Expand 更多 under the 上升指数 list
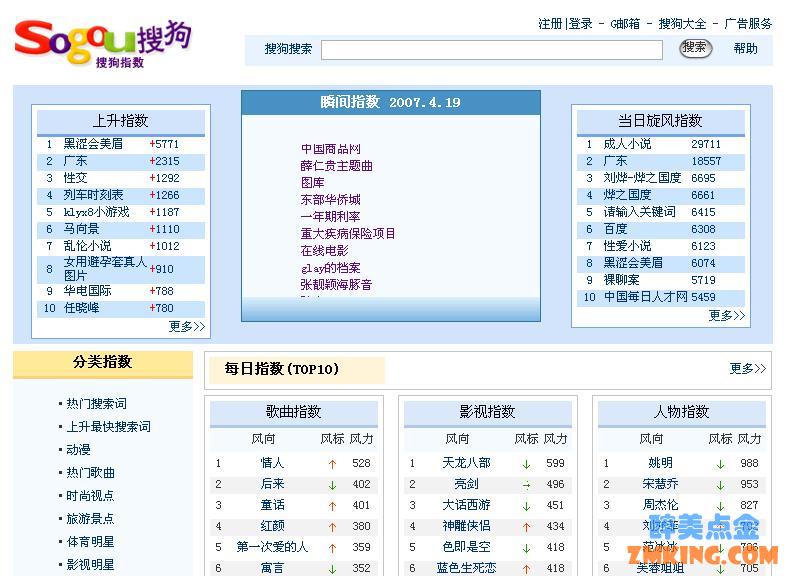Image resolution: width=795 pixels, height=576 pixels. coord(186,326)
